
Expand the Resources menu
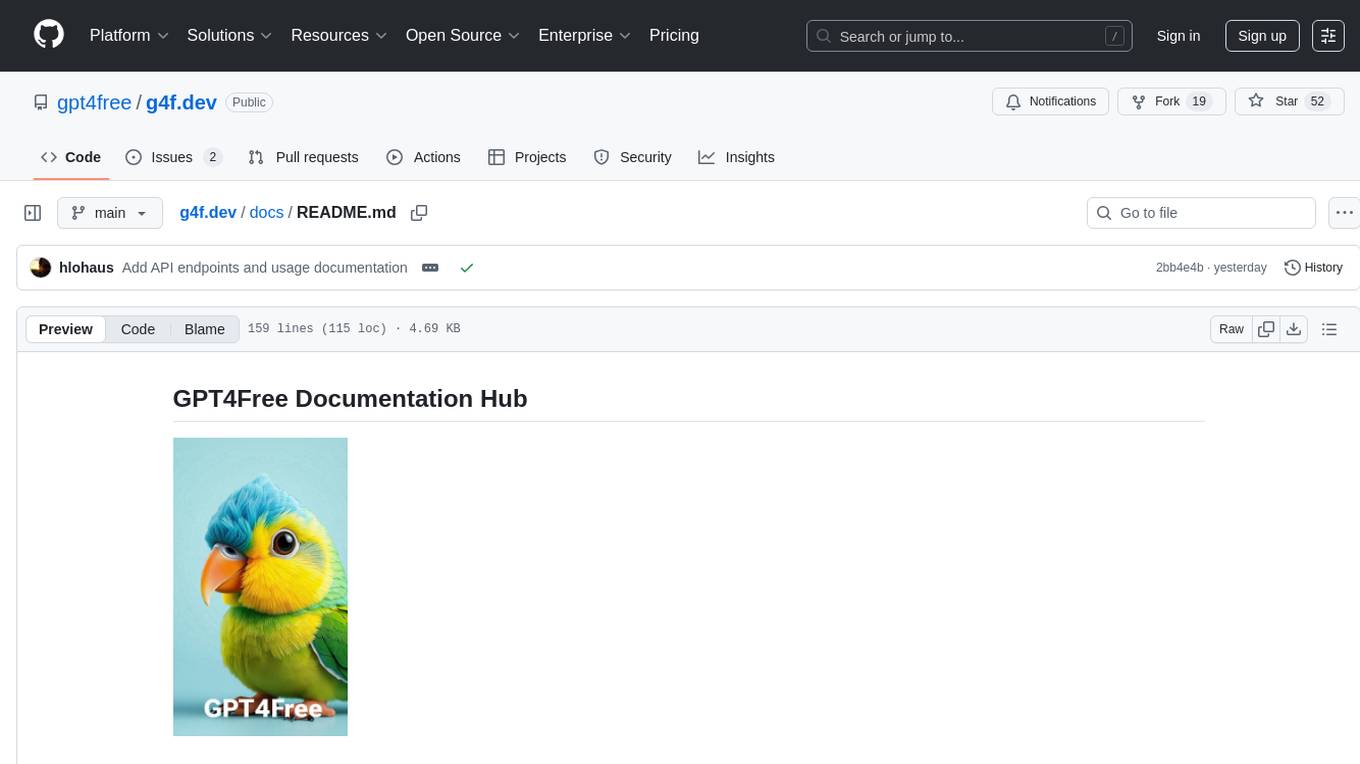[x=339, y=35]
